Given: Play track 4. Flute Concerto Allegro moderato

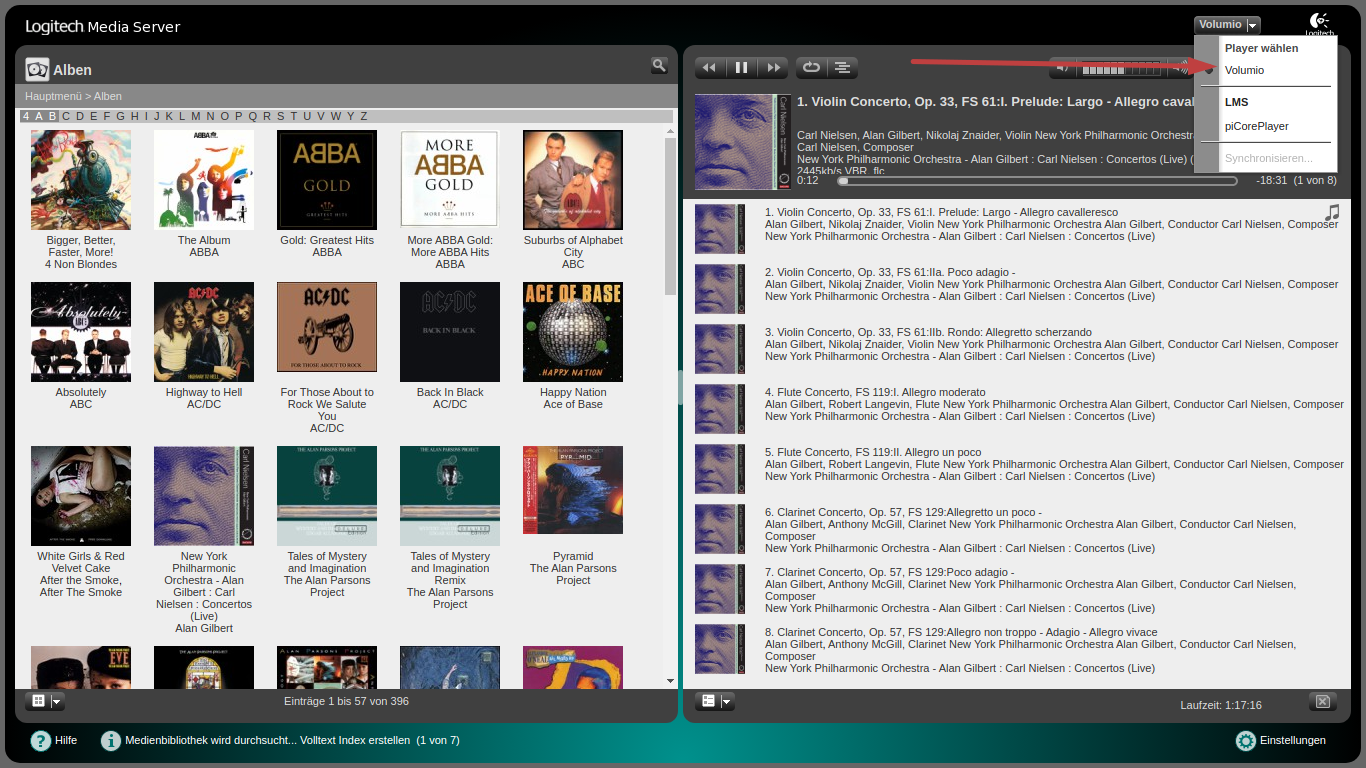Looking at the screenshot, I should (x=875, y=392).
